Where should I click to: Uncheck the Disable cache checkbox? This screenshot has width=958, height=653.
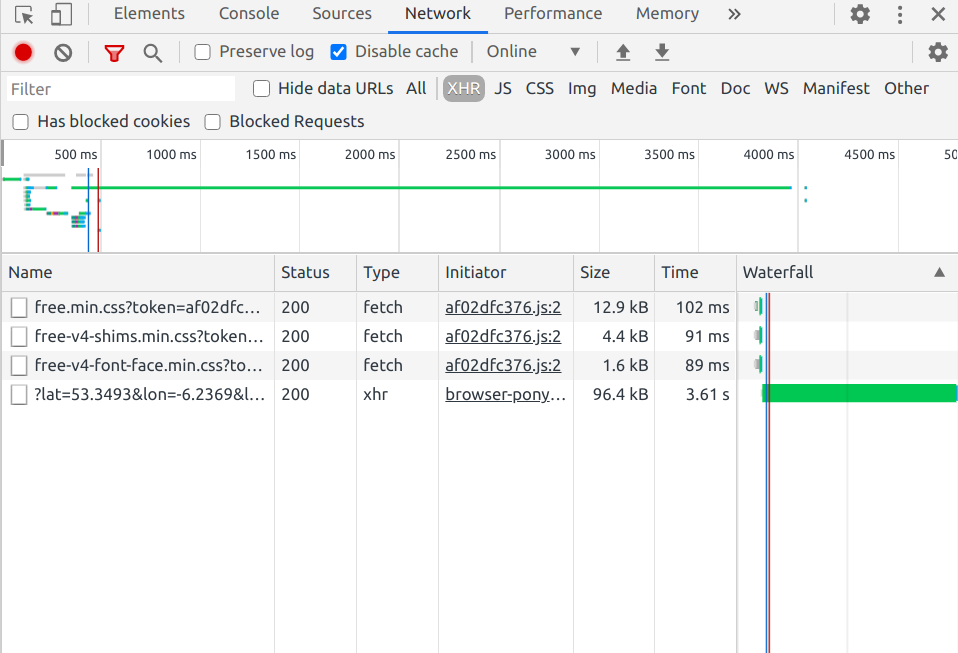click(339, 52)
